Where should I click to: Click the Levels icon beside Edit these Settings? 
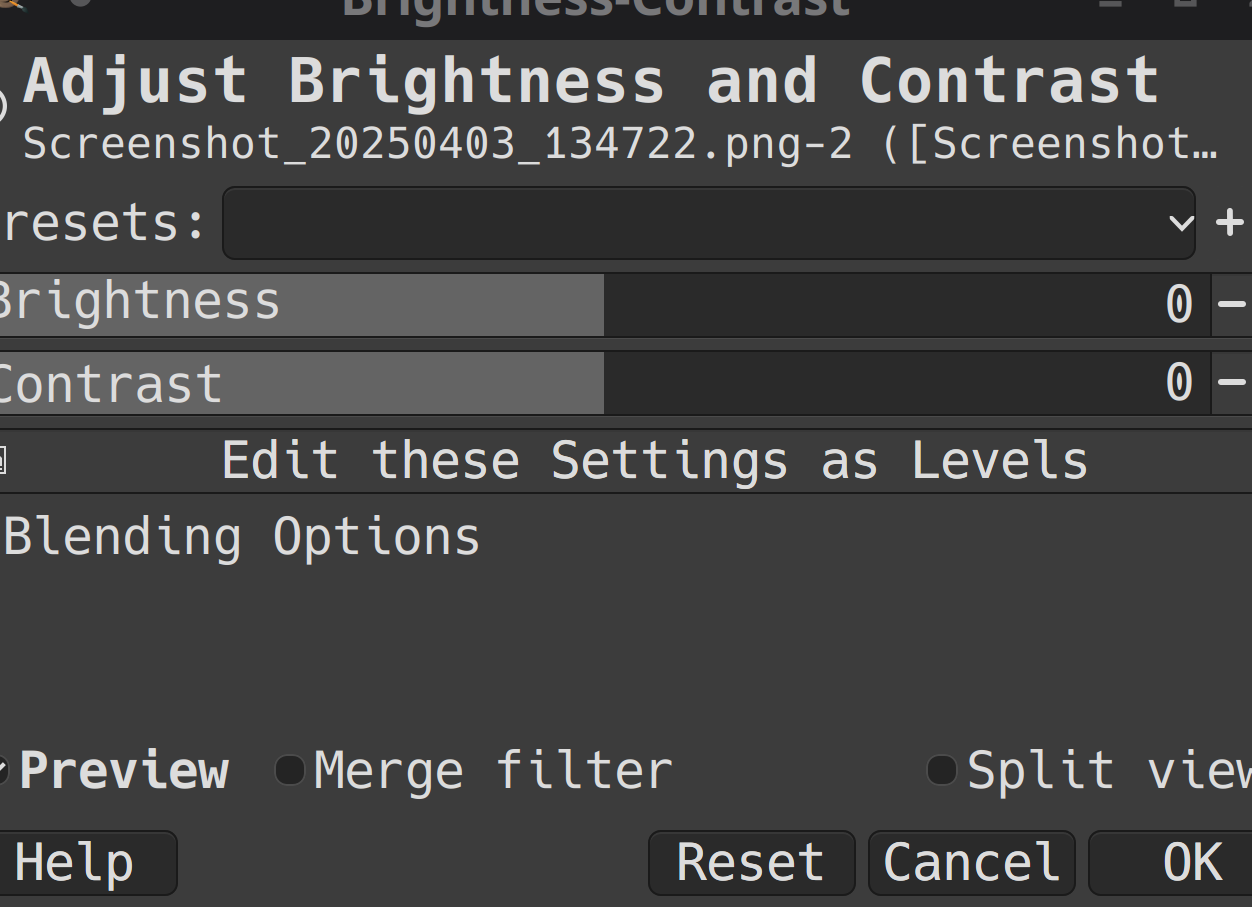click(3, 461)
